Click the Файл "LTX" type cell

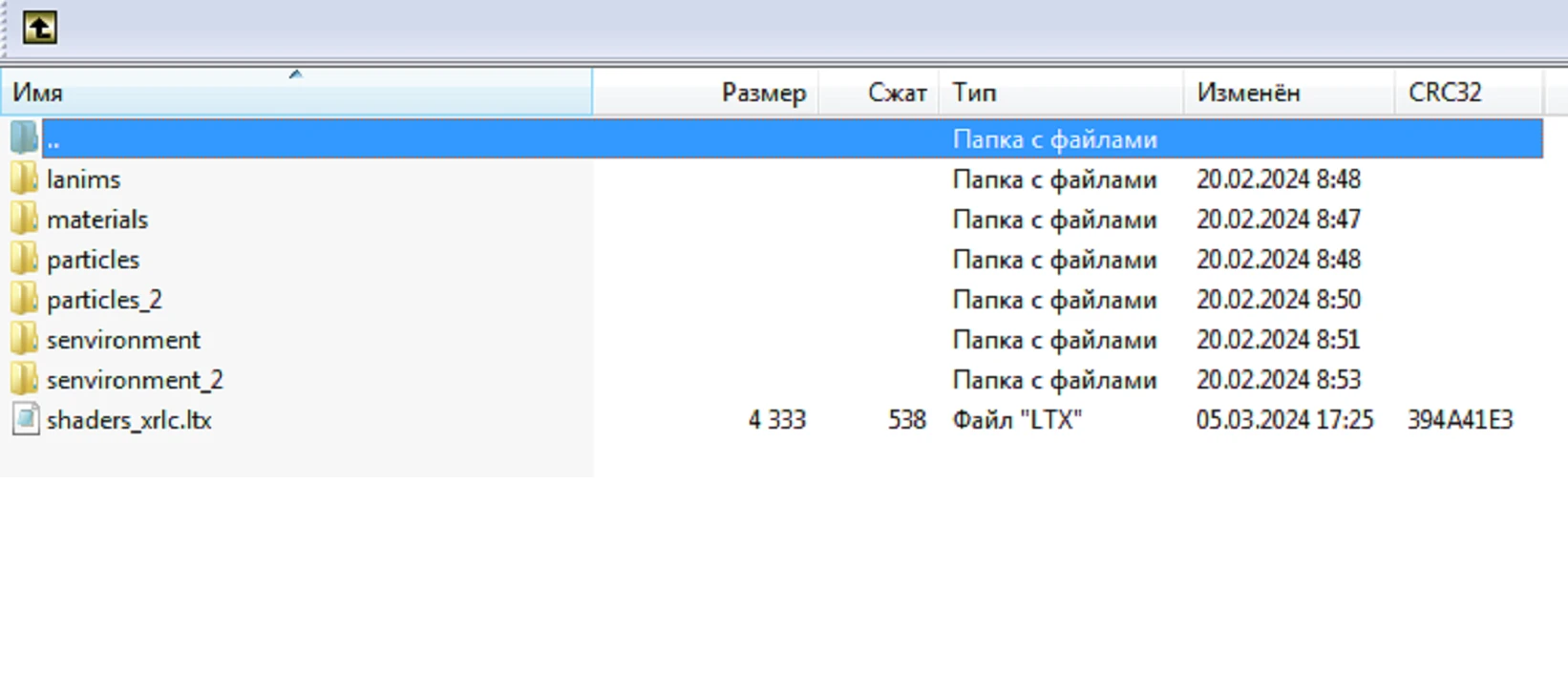[1017, 420]
